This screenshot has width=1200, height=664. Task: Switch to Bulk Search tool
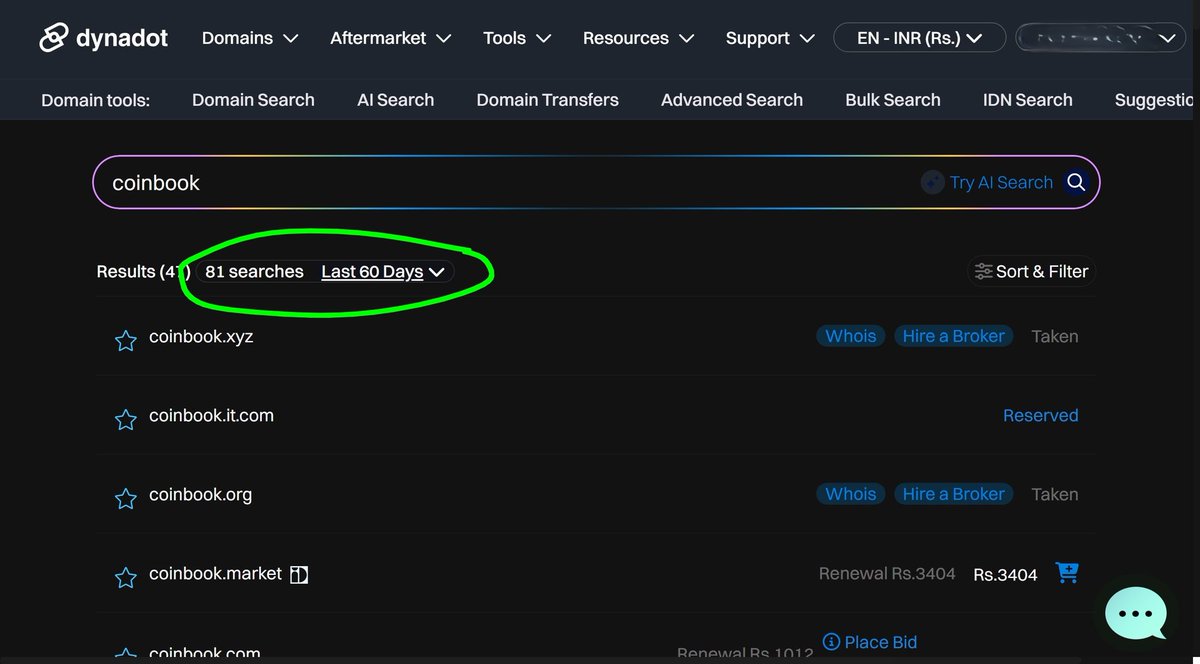tap(893, 100)
